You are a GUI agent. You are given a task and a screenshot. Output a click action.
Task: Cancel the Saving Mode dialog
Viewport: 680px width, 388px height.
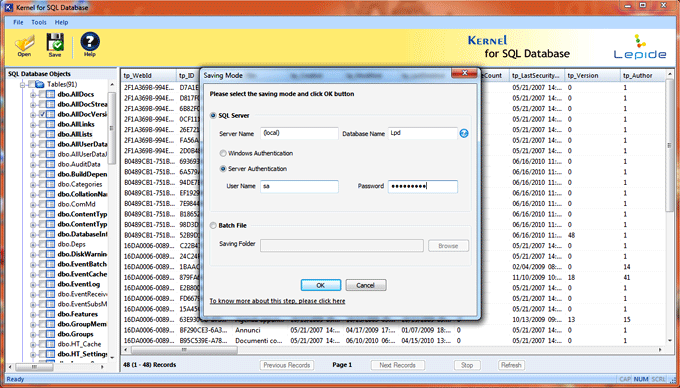[x=366, y=285]
